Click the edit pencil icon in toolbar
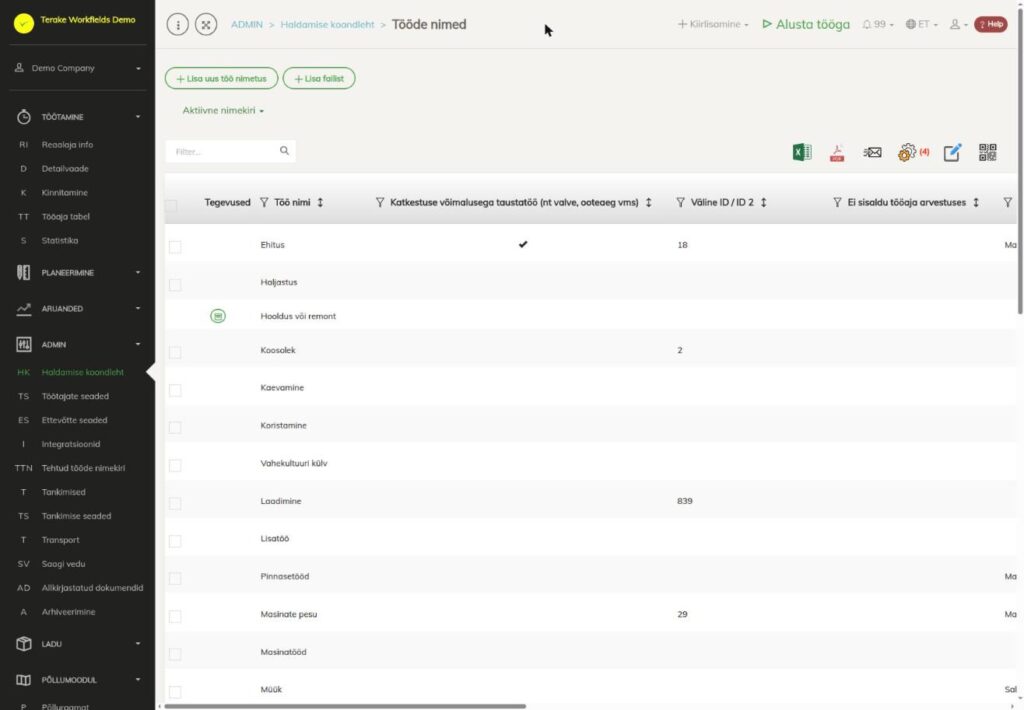This screenshot has width=1024, height=710. coord(952,152)
